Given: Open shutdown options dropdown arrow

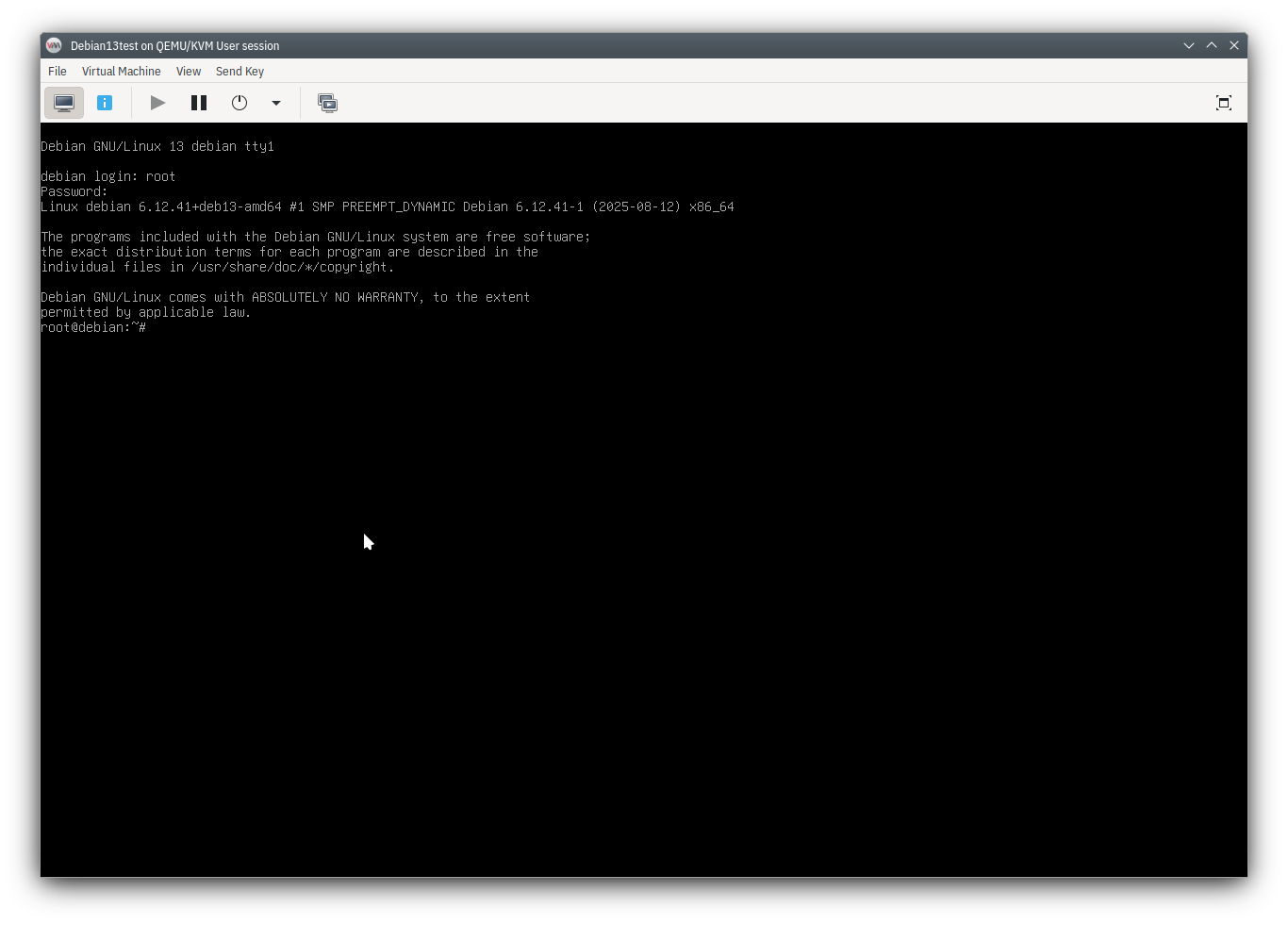Looking at the screenshot, I should (x=276, y=103).
